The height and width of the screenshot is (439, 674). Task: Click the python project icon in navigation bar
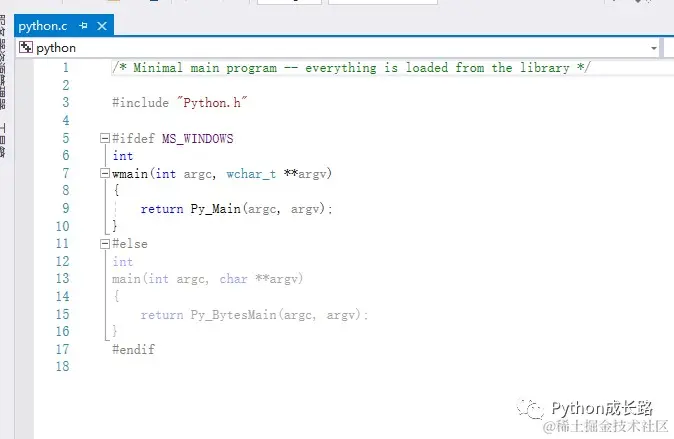pos(26,47)
